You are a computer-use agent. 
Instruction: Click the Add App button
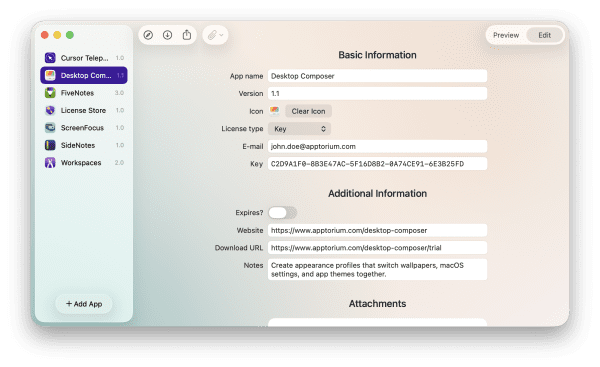point(84,304)
